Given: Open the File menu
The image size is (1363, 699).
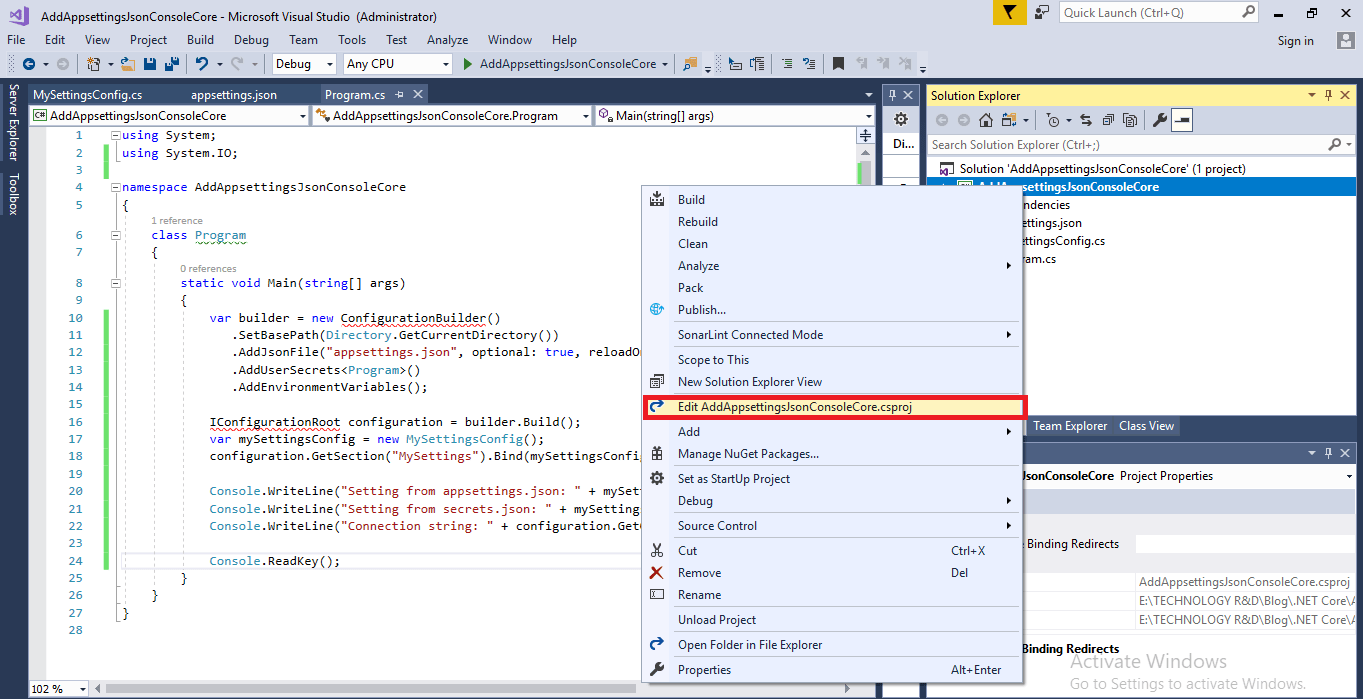Looking at the screenshot, I should click(x=16, y=40).
